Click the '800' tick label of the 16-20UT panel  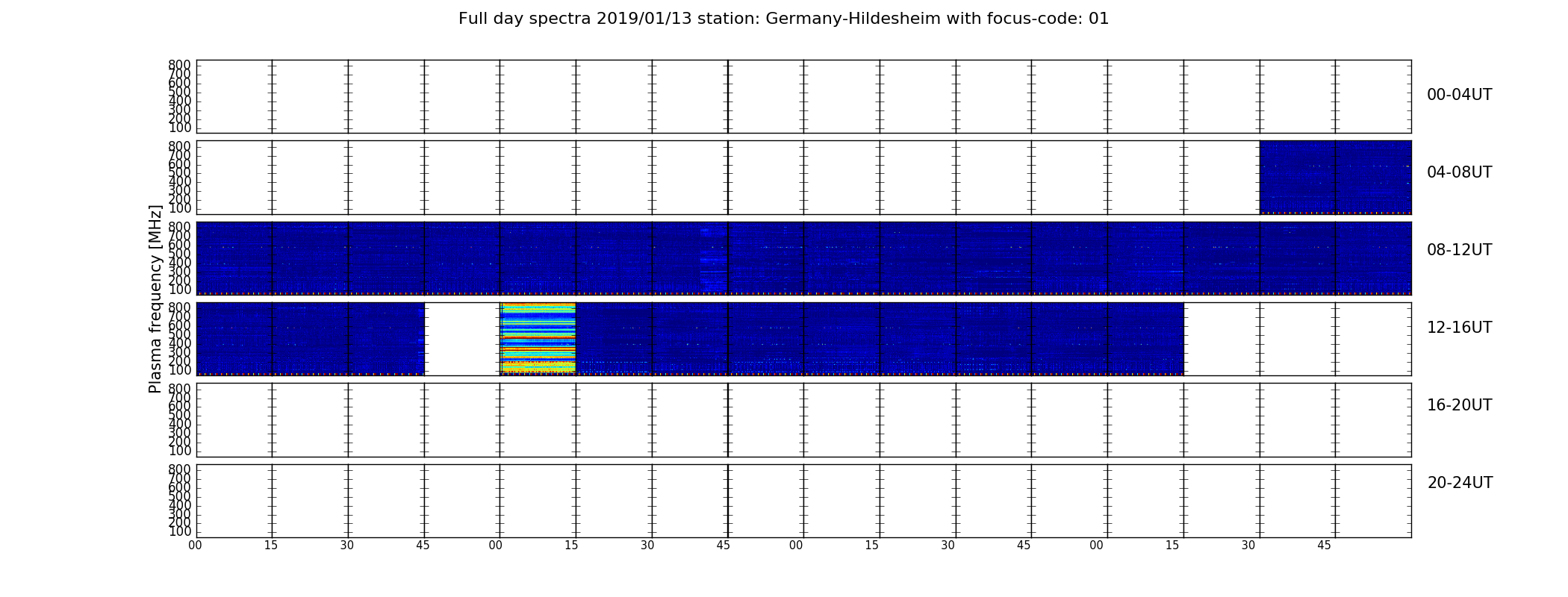point(179,388)
